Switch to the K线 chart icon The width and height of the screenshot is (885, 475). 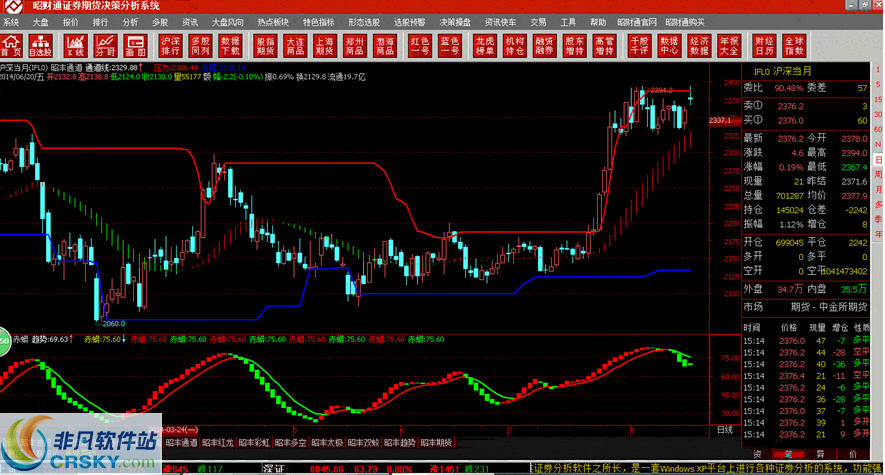pyautogui.click(x=75, y=46)
